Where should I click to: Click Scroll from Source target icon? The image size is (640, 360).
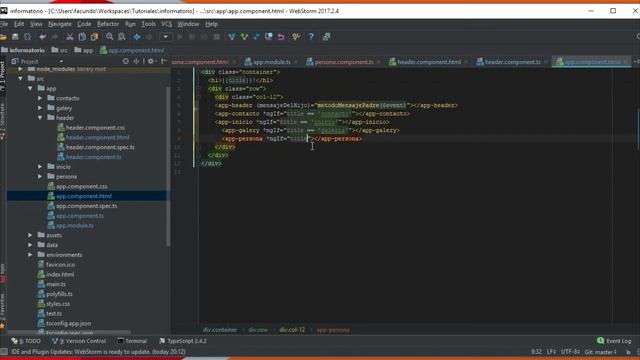[126, 61]
